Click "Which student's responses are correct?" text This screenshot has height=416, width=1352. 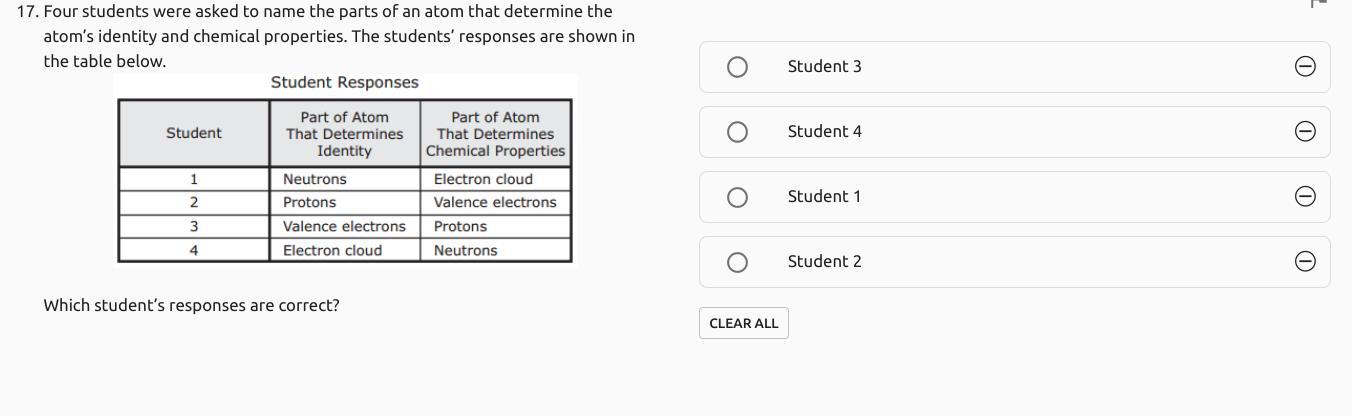(191, 306)
